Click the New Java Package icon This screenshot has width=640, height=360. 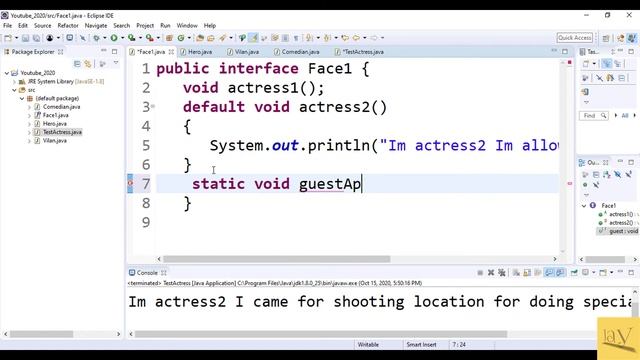pos(169,38)
